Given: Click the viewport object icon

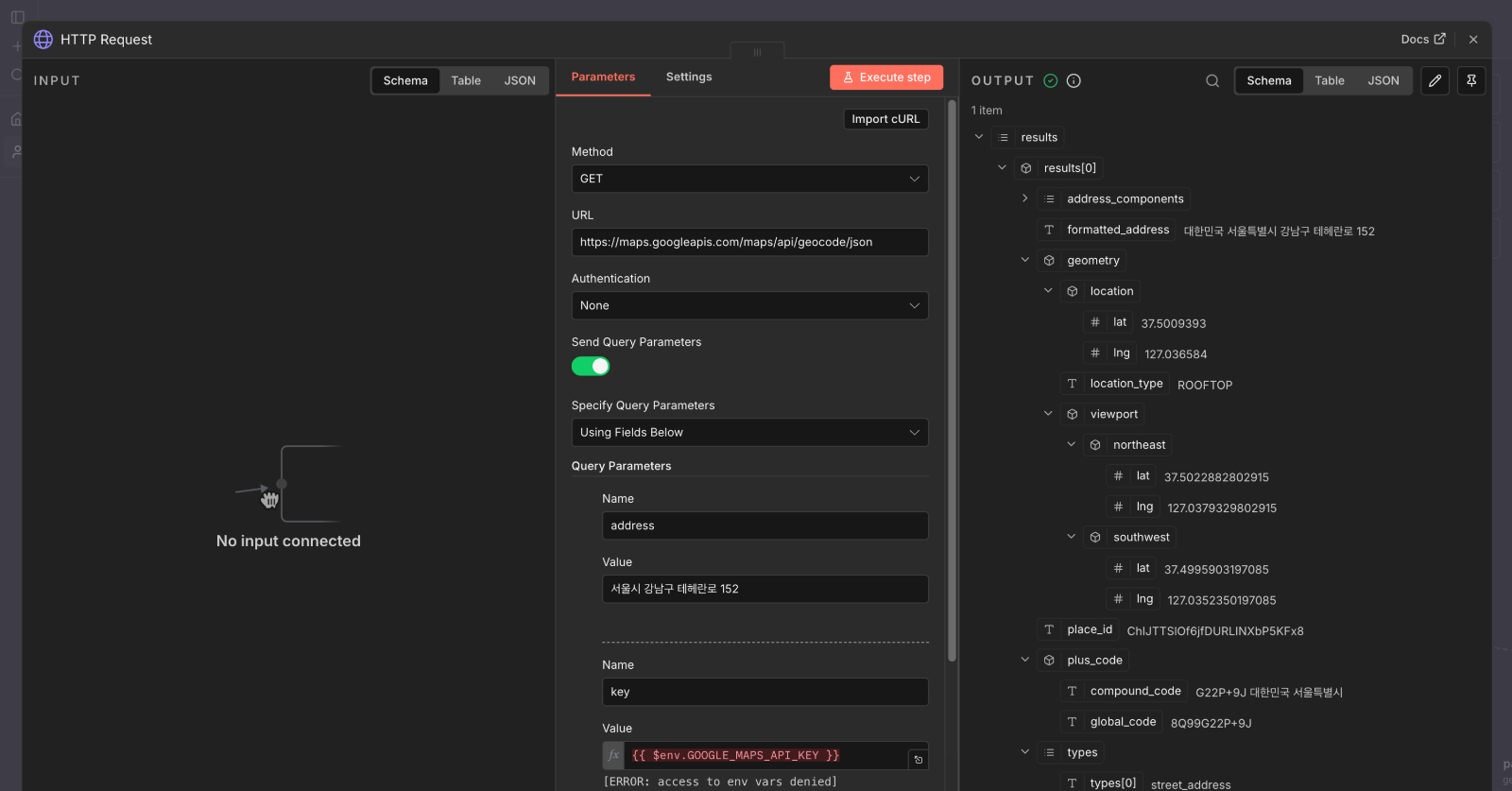Looking at the screenshot, I should (1073, 414).
